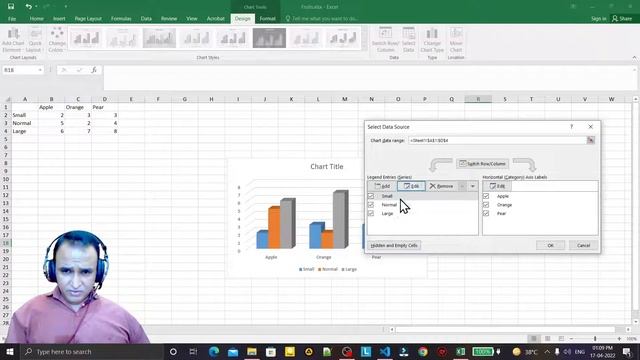This screenshot has width=640, height=360.
Task: Switch to the Formulas tab
Action: click(121, 18)
